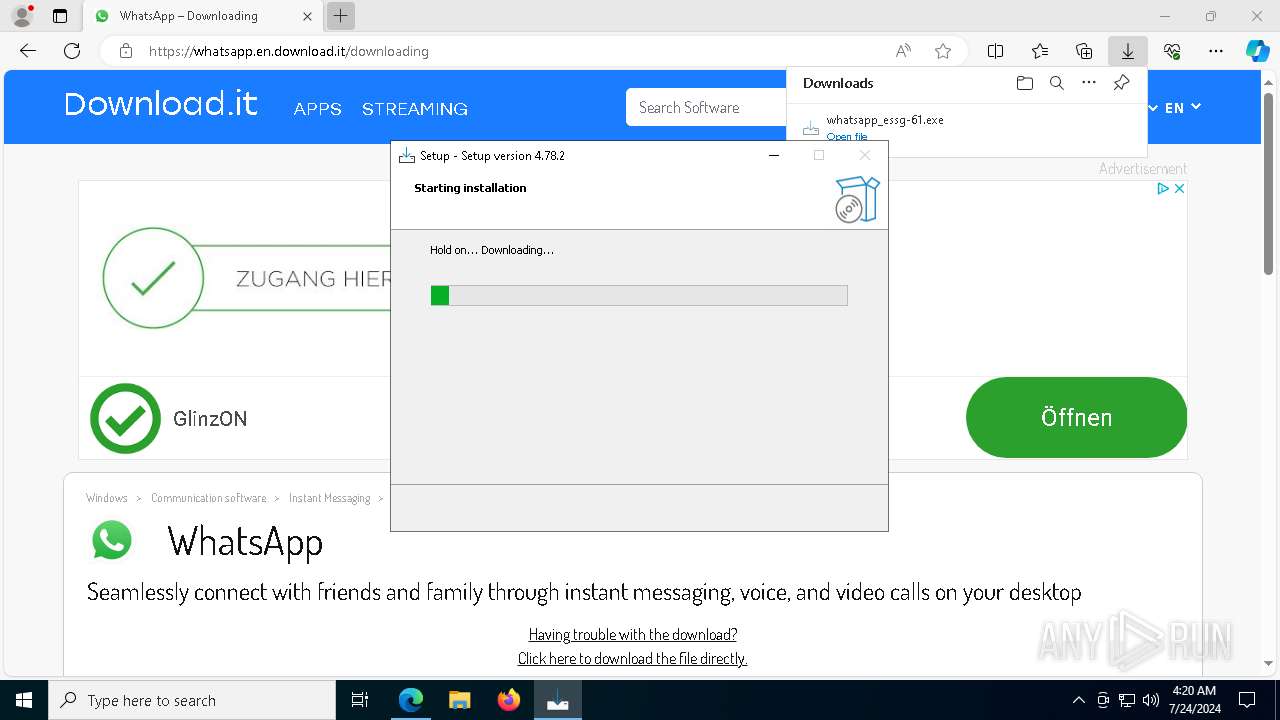Open the Windows breadcrumb link
Screen dimensions: 1280x720
coord(107,498)
